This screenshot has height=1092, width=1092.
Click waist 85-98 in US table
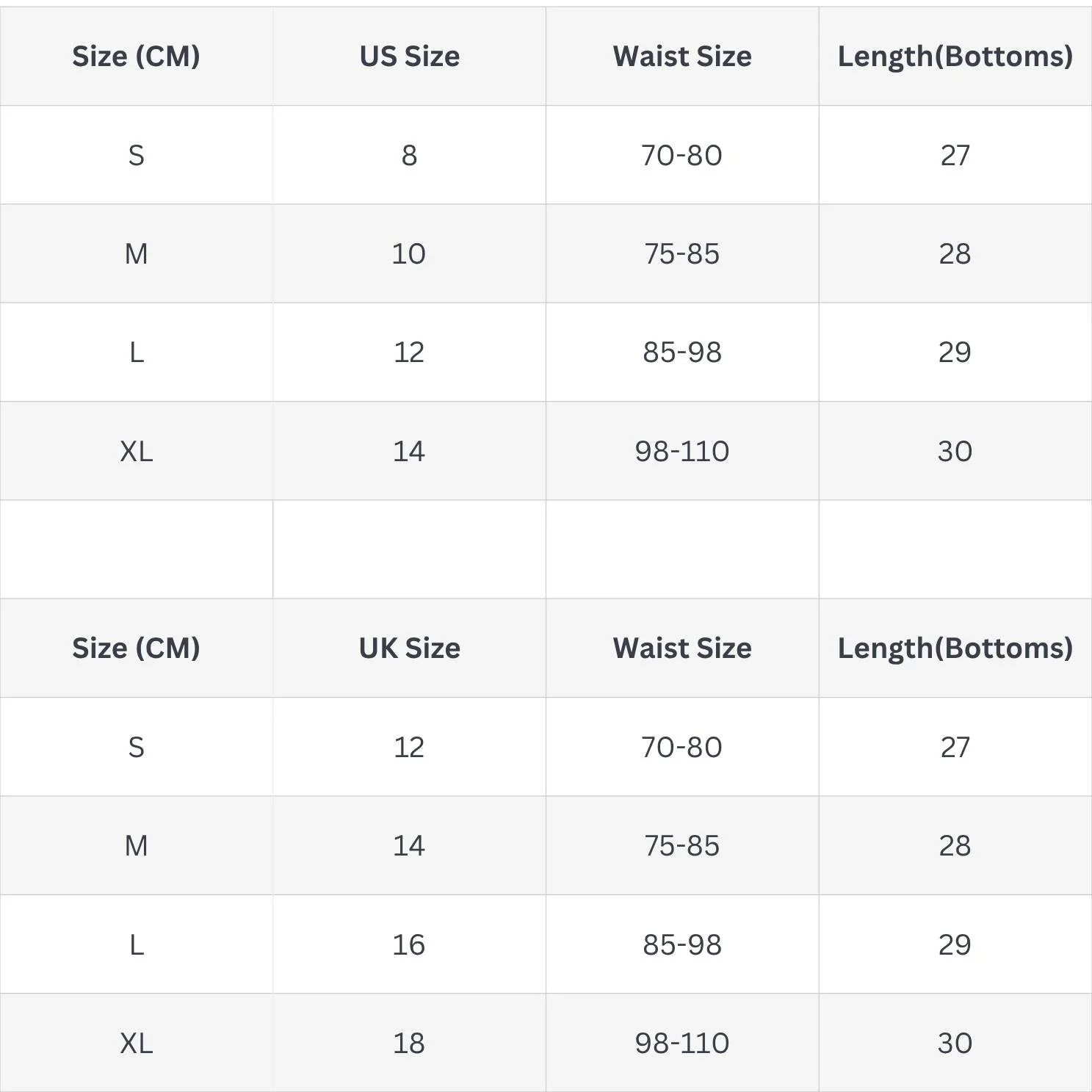click(x=682, y=352)
